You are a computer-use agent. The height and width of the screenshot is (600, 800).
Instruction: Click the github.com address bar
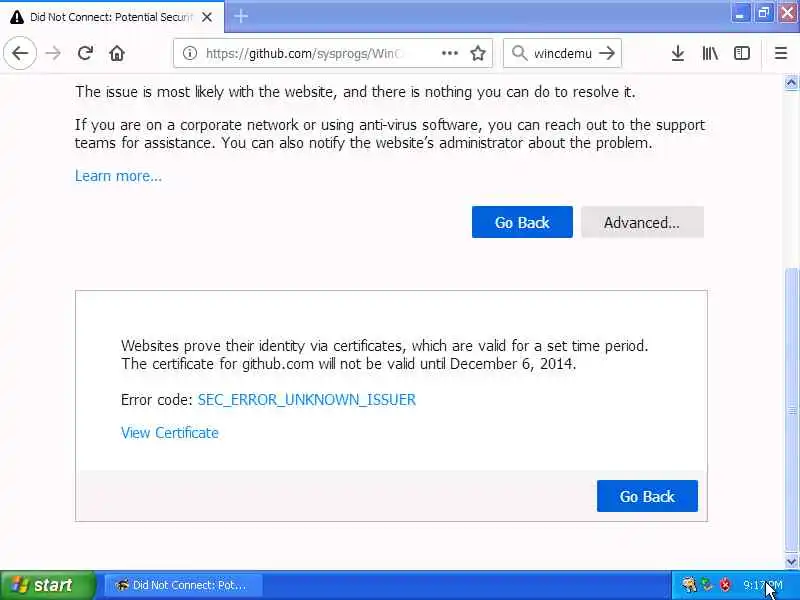coord(333,53)
